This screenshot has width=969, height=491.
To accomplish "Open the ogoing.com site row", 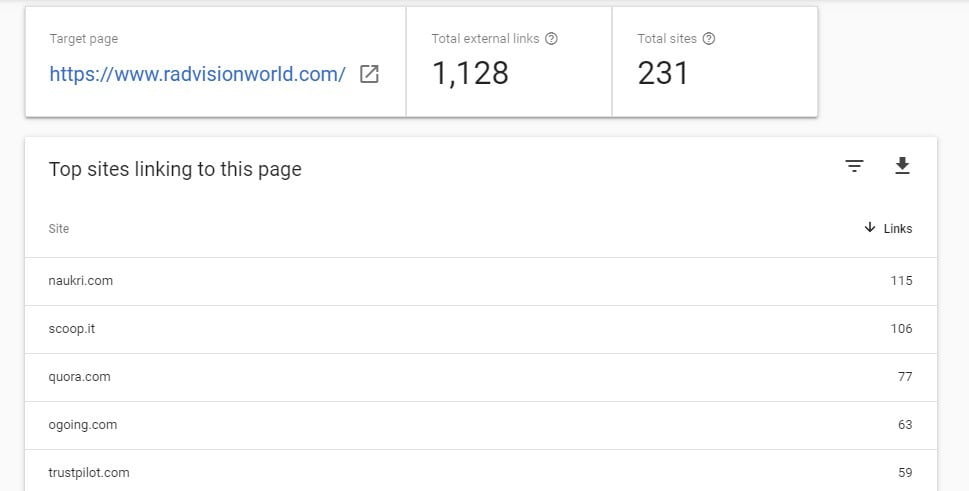I will pyautogui.click(x=83, y=425).
